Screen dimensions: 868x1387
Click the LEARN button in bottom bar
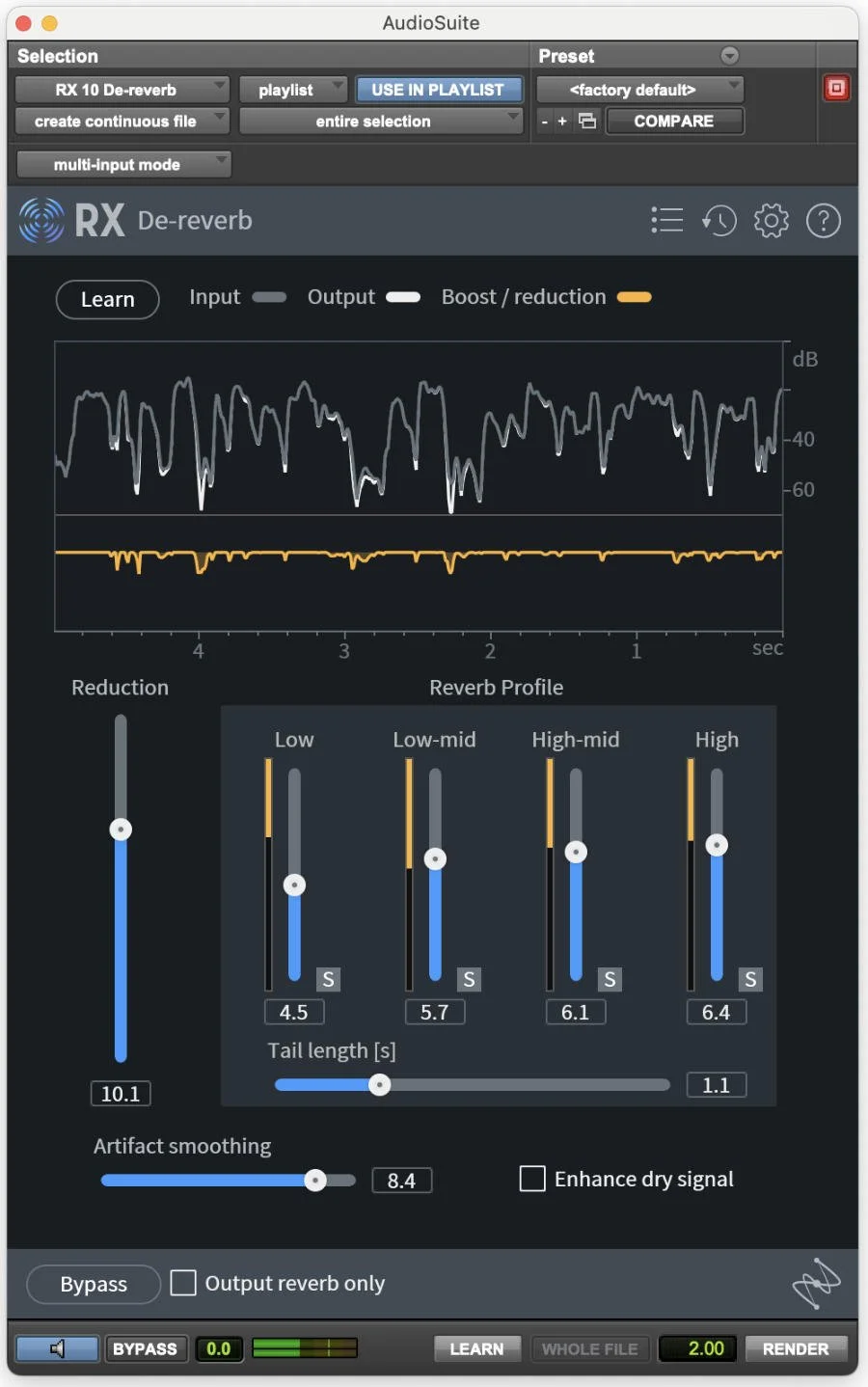(x=477, y=1348)
